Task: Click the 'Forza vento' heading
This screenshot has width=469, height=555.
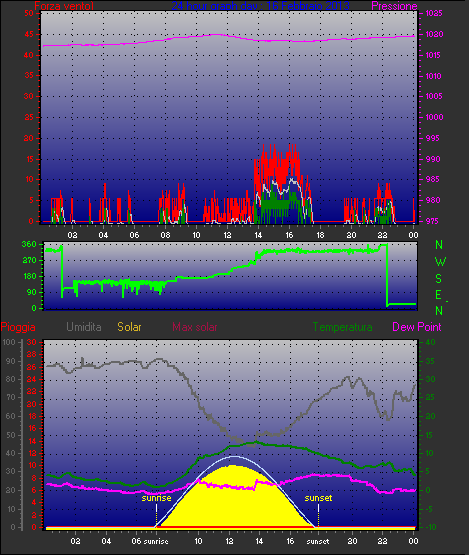Action: pos(64,6)
